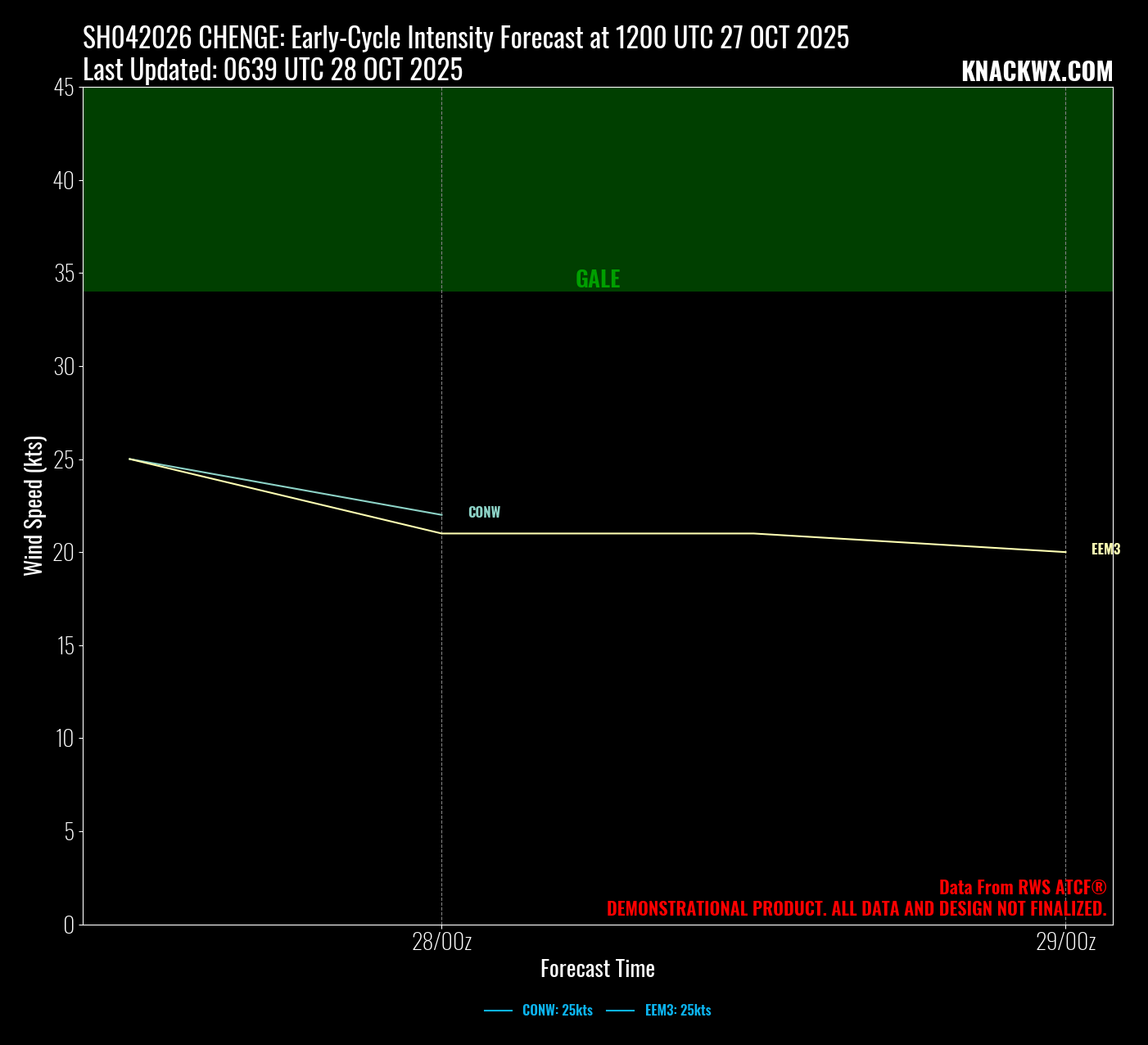Click the CONW legend line swatch
Image resolution: width=1148 pixels, height=1045 pixels.
[x=498, y=1011]
